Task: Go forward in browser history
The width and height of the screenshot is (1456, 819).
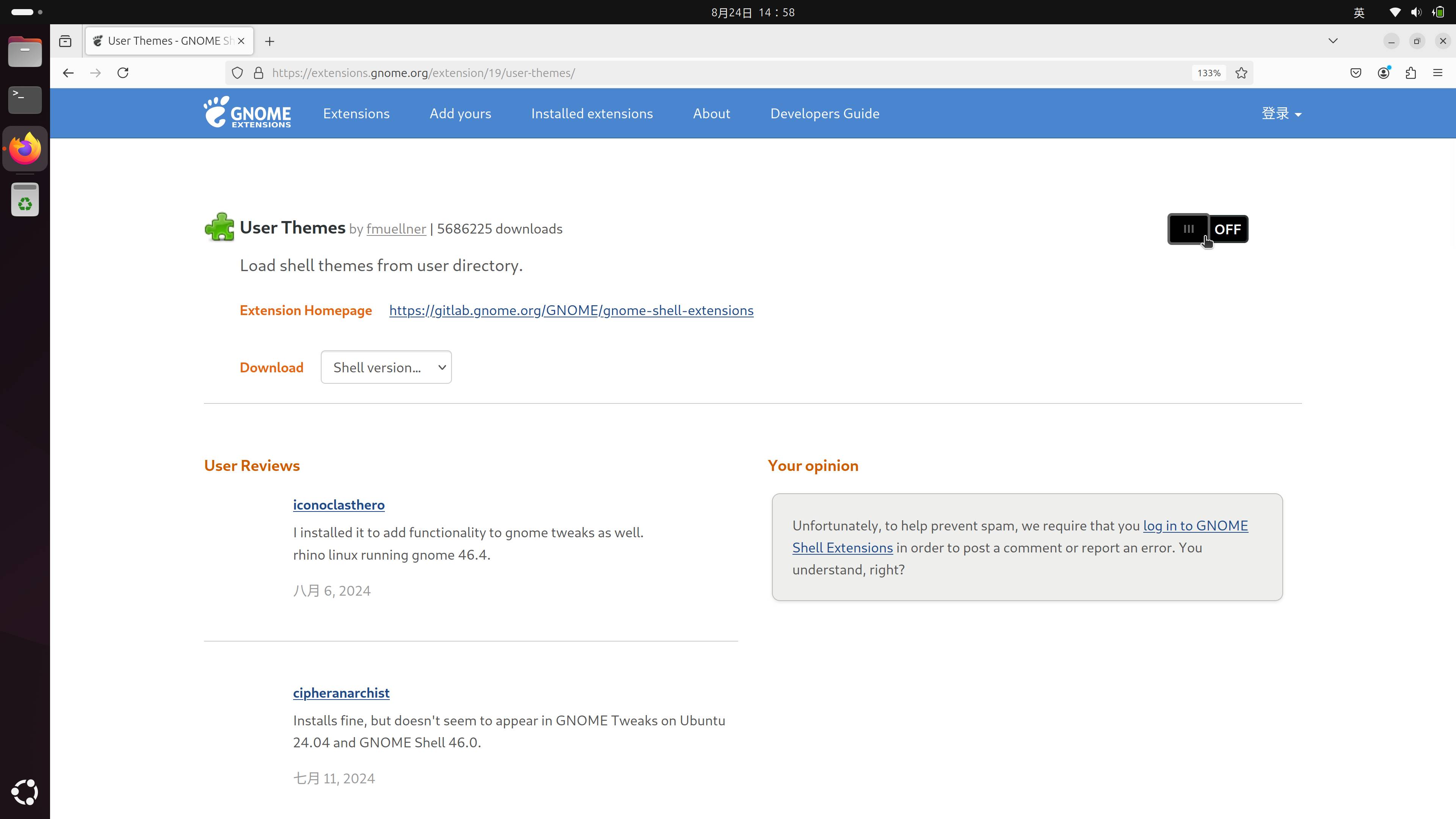Action: 96,73
